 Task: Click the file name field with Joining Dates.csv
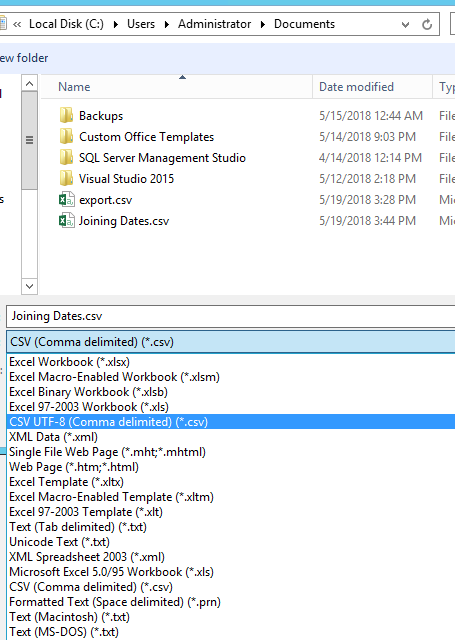231,316
